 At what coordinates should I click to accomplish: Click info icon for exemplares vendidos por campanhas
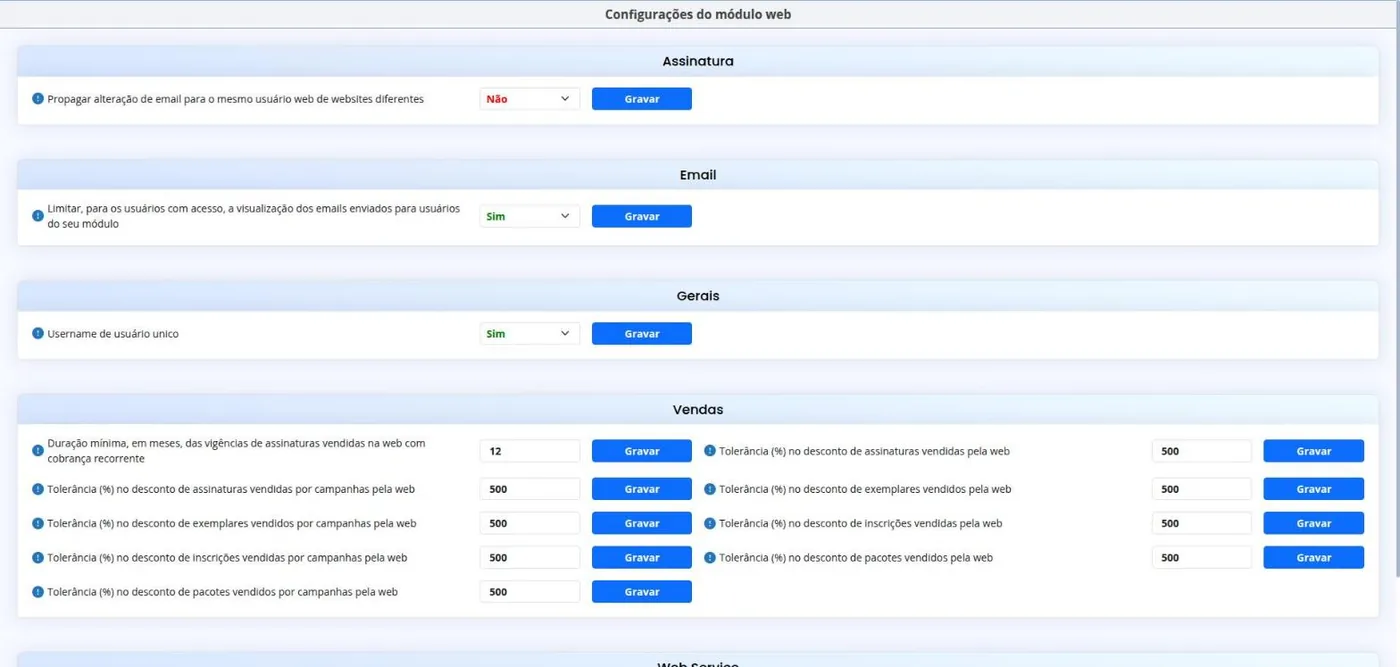[38, 523]
